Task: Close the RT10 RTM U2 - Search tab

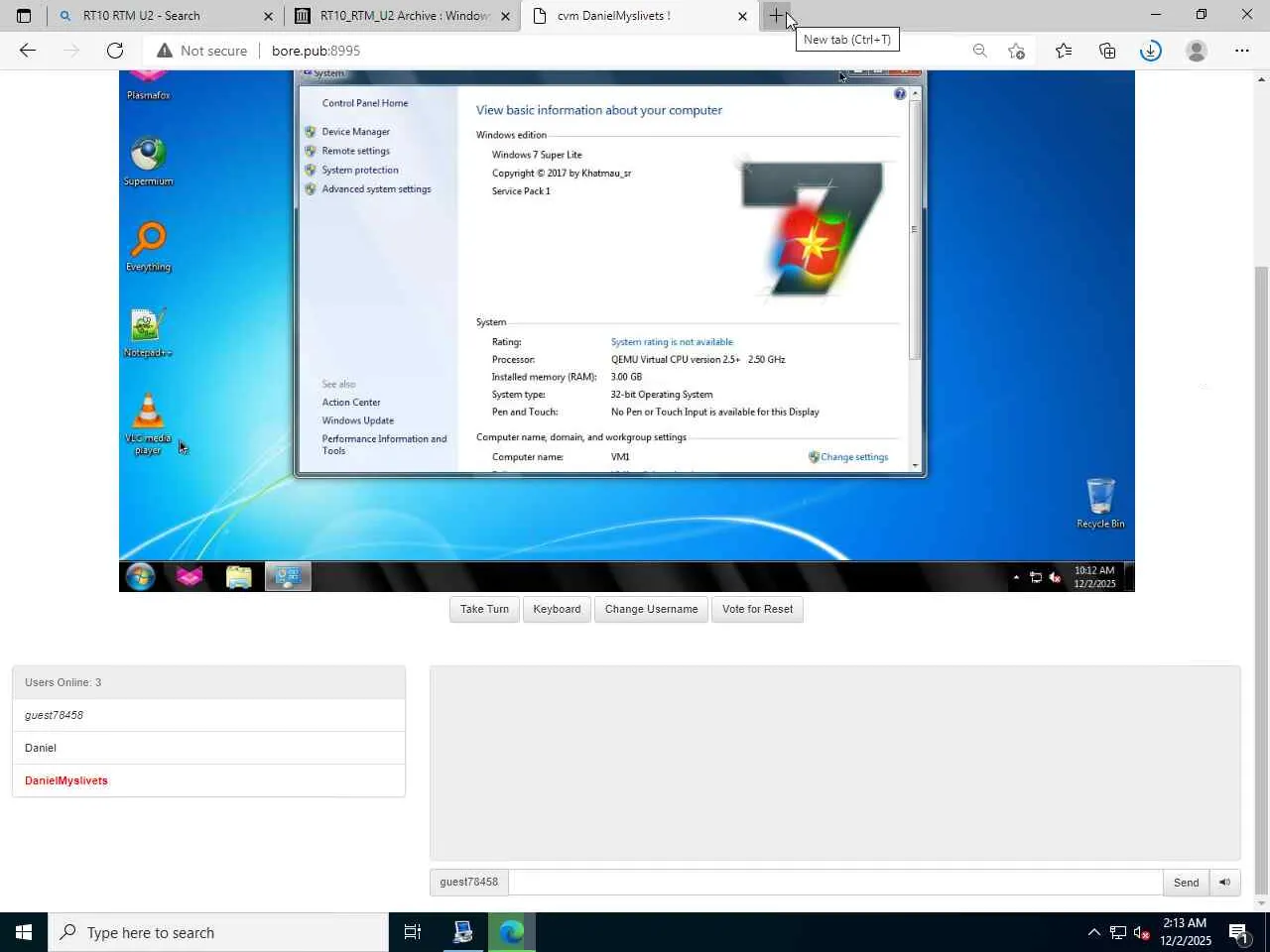Action: click(268, 16)
